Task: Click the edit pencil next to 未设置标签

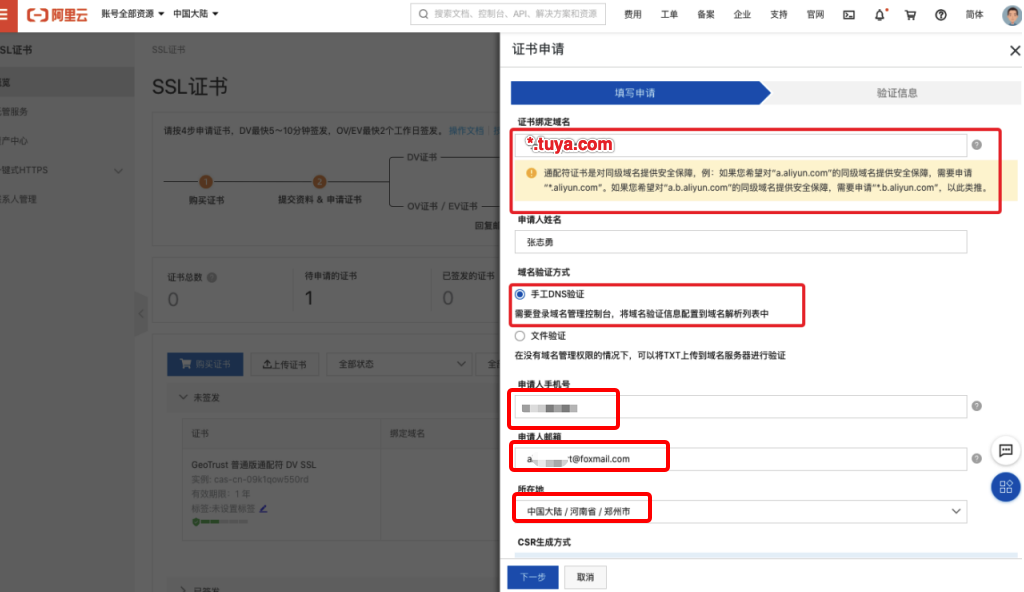Action: (x=263, y=508)
